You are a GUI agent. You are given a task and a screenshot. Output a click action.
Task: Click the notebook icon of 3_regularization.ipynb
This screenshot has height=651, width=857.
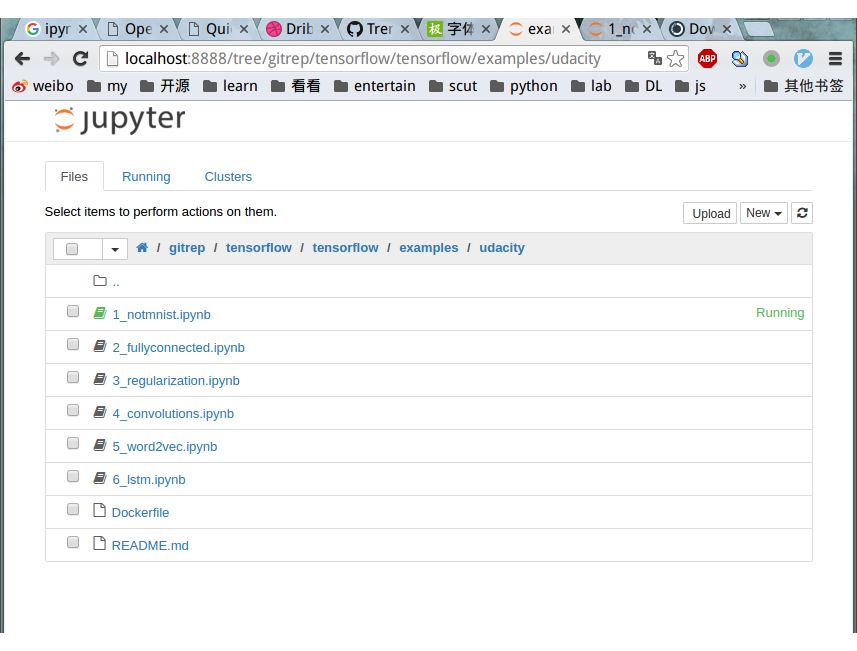coord(99,379)
